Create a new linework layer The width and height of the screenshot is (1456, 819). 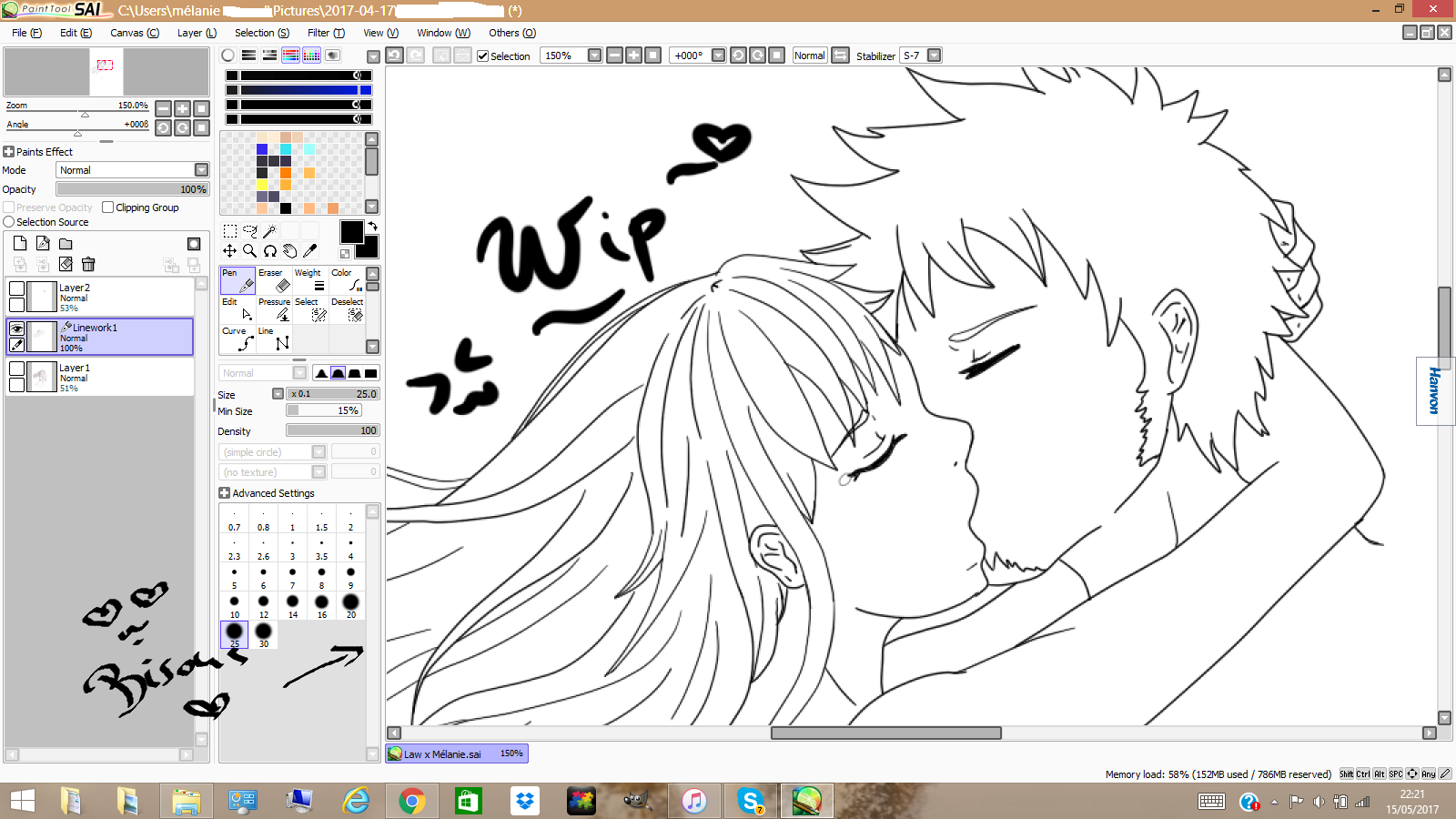point(43,243)
